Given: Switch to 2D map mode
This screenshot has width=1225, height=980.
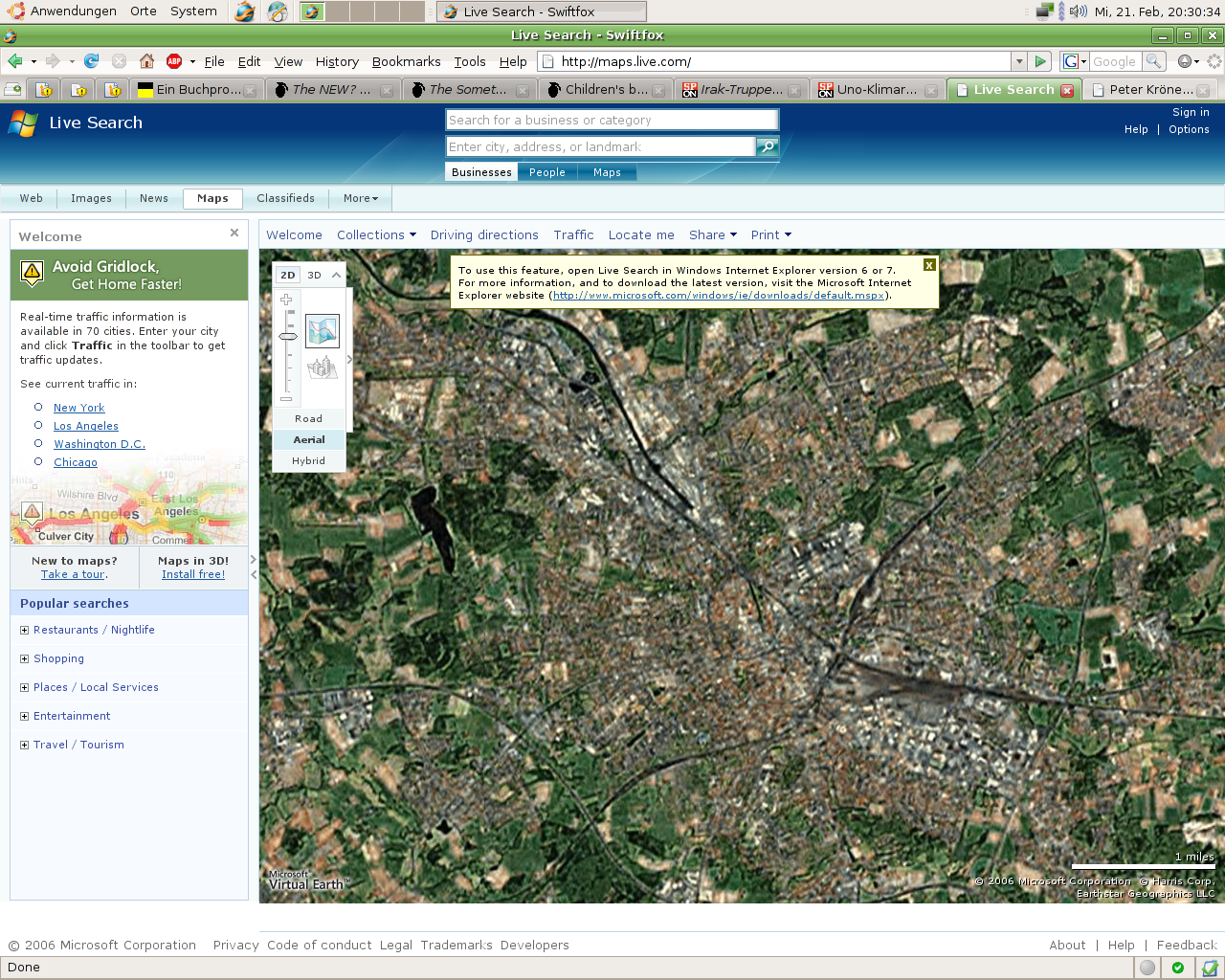Looking at the screenshot, I should pos(288,275).
